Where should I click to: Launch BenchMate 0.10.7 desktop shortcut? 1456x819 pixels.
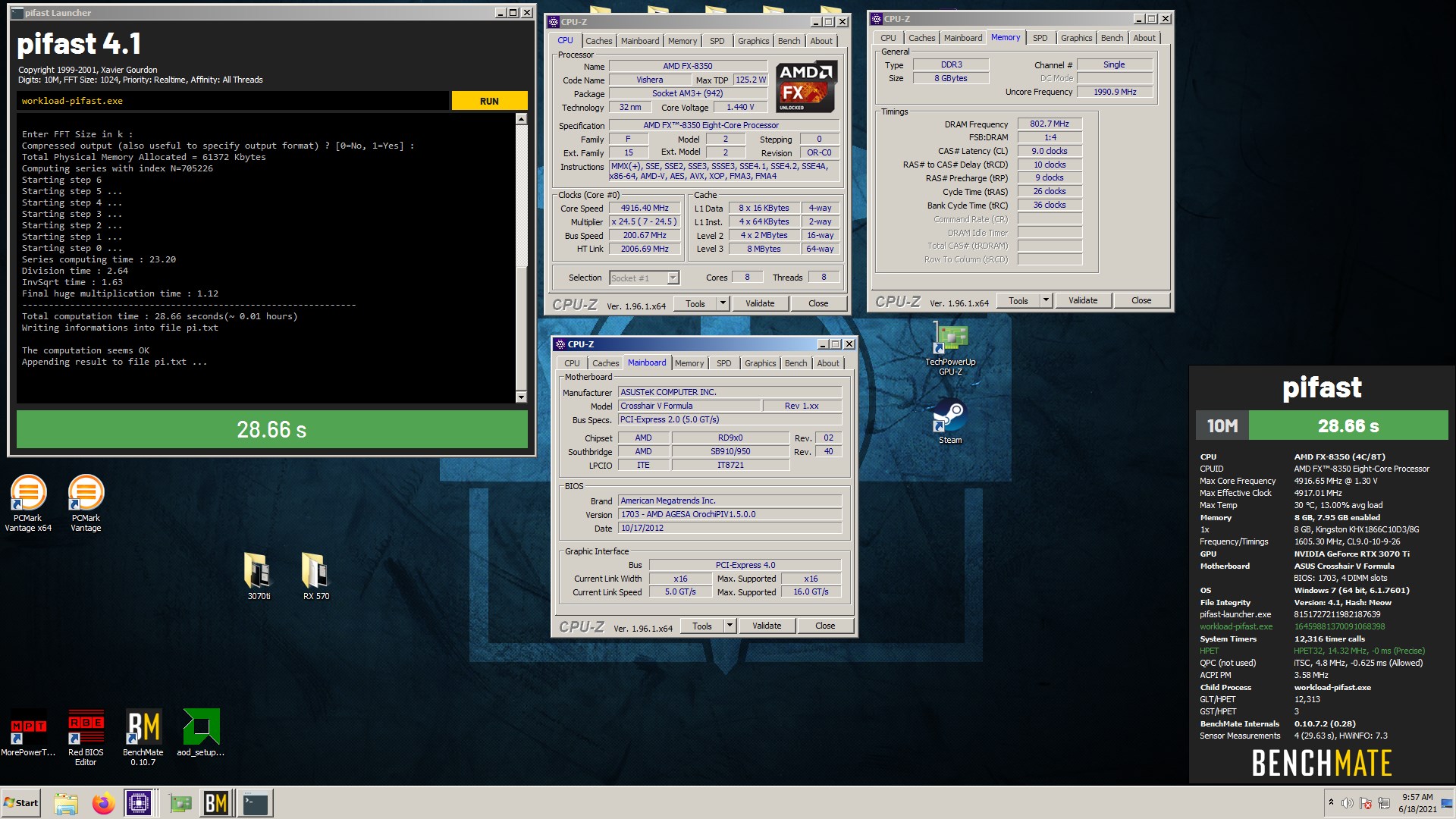(x=143, y=737)
